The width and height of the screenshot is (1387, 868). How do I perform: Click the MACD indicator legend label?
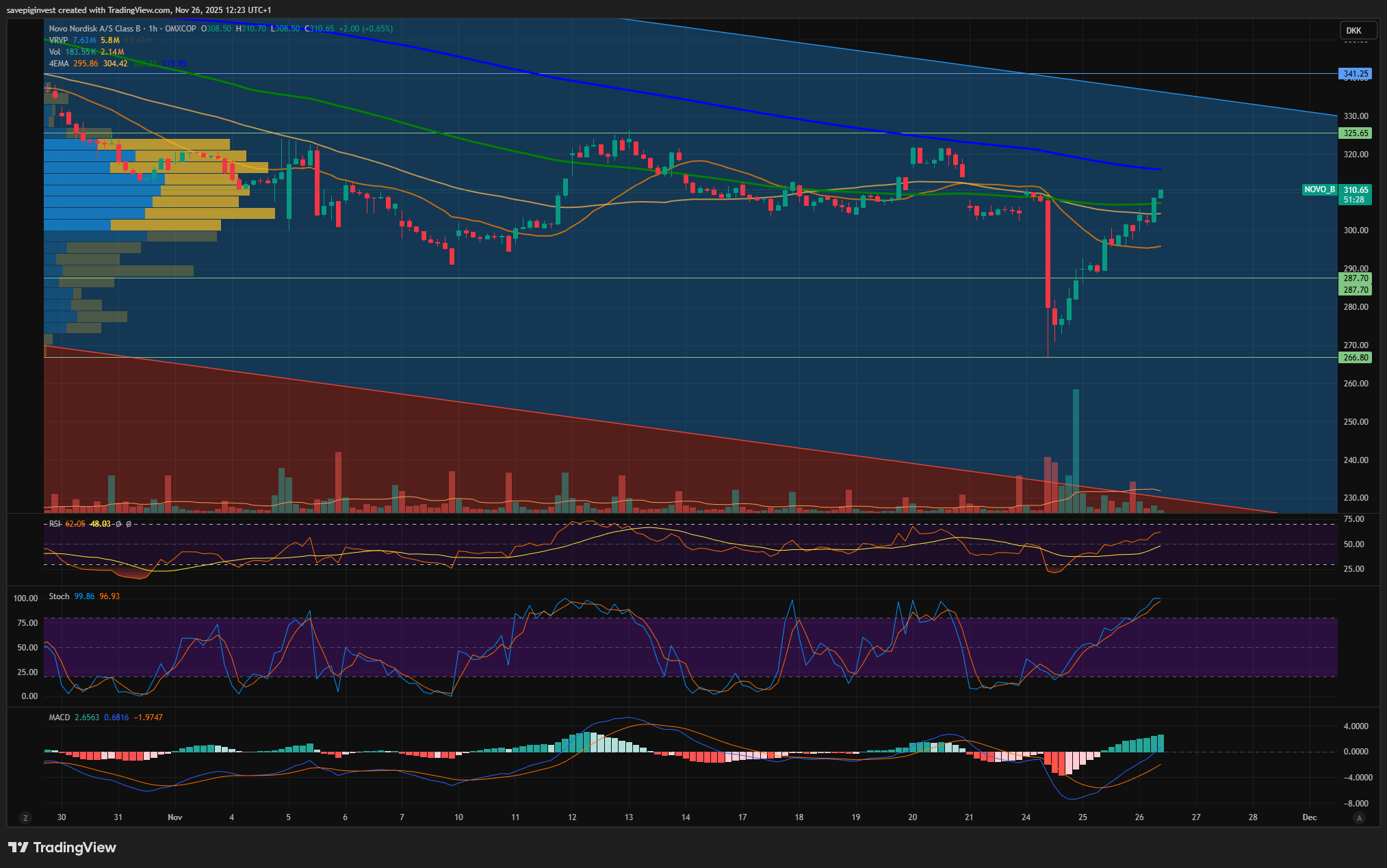click(x=59, y=718)
